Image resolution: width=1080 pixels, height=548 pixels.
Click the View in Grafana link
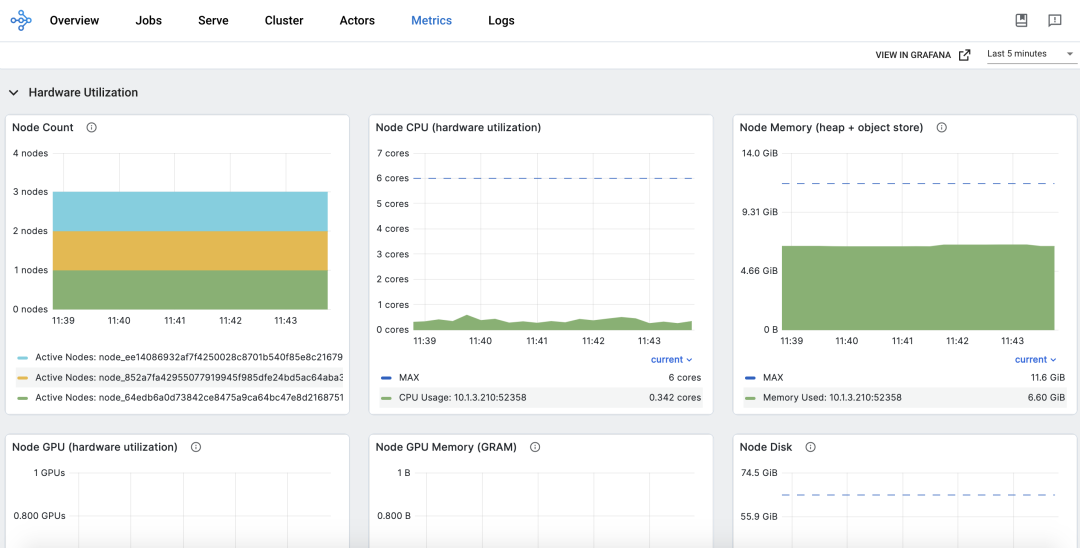[922, 55]
